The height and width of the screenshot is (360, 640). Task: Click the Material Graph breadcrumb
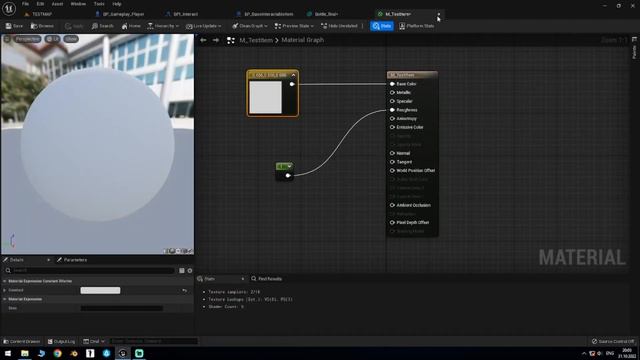pos(302,40)
